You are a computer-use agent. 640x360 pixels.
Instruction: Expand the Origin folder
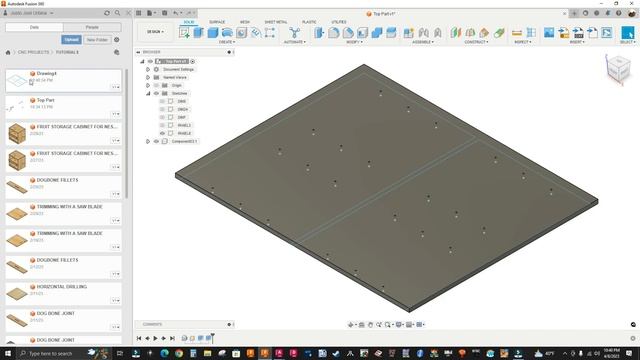pos(148,85)
